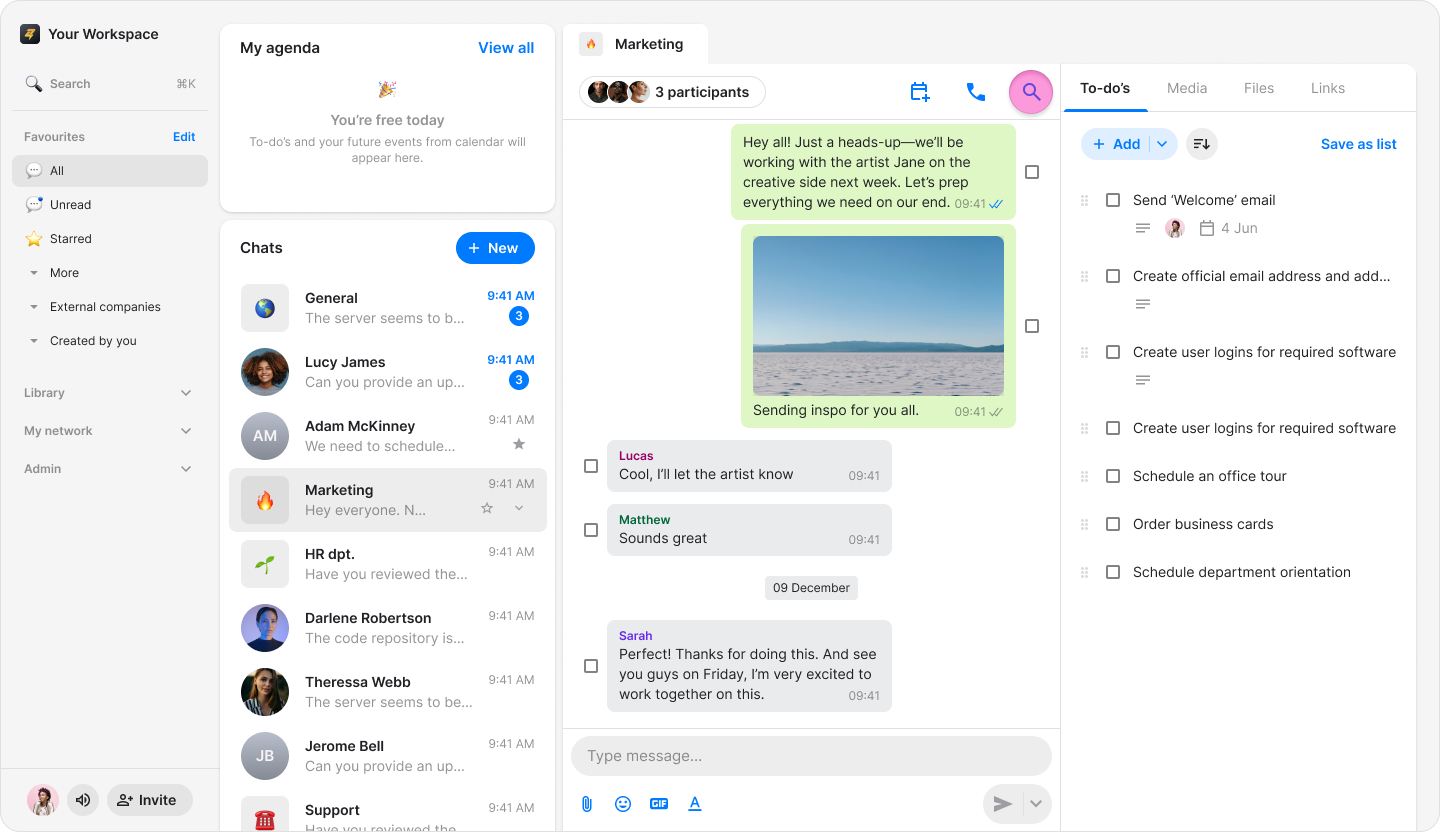Expand the Library section
Screen dimensions: 1440x832
pyautogui.click(x=186, y=393)
